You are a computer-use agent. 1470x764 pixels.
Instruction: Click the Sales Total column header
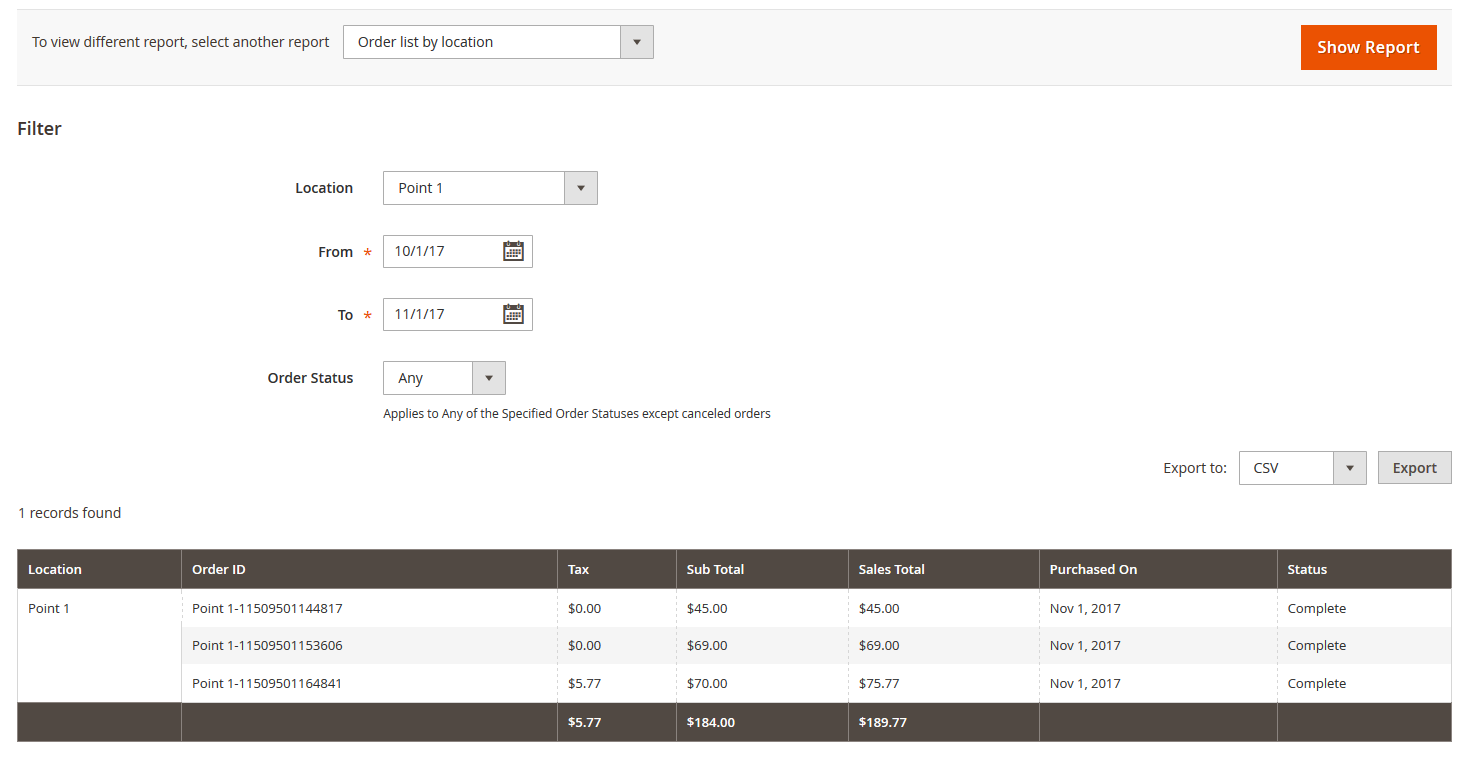pos(890,568)
